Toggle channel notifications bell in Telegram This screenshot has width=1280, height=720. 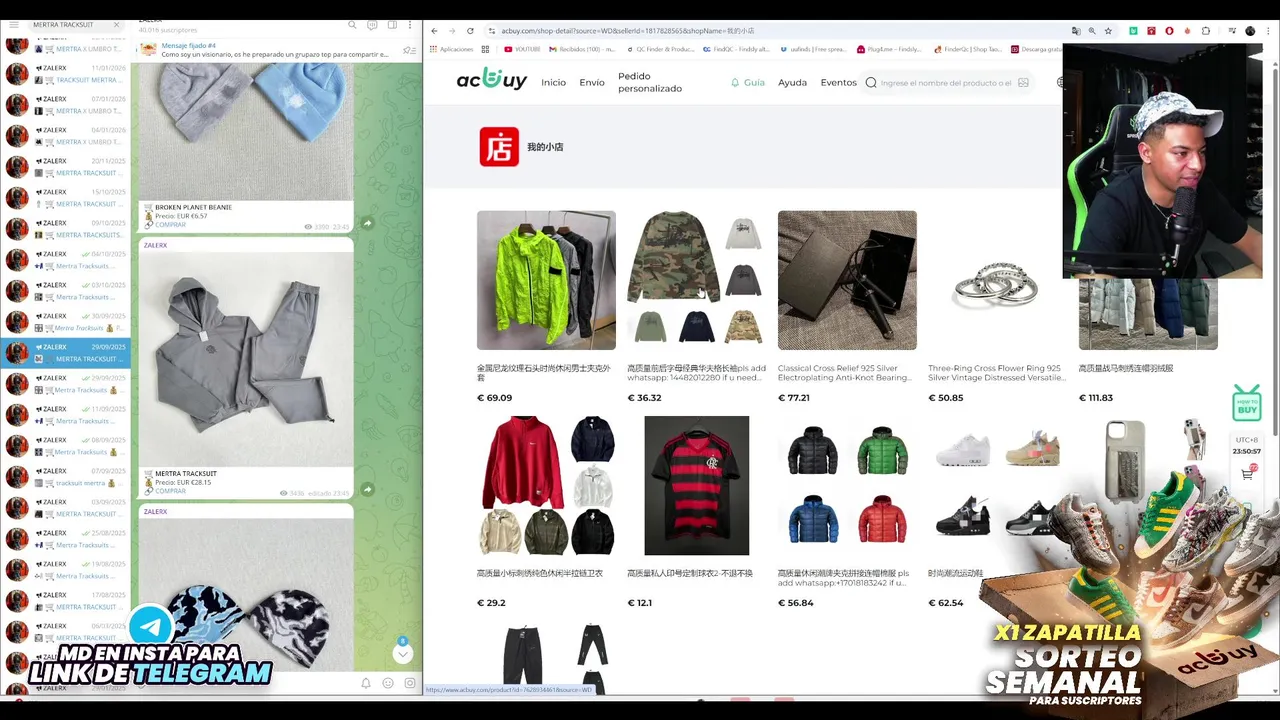[366, 683]
